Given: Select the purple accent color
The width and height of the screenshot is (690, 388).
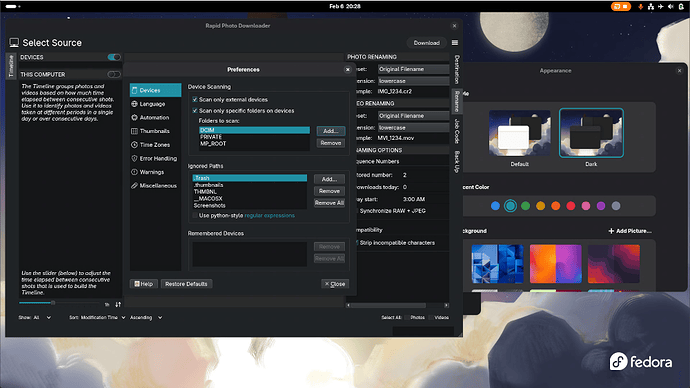Looking at the screenshot, I should point(601,206).
